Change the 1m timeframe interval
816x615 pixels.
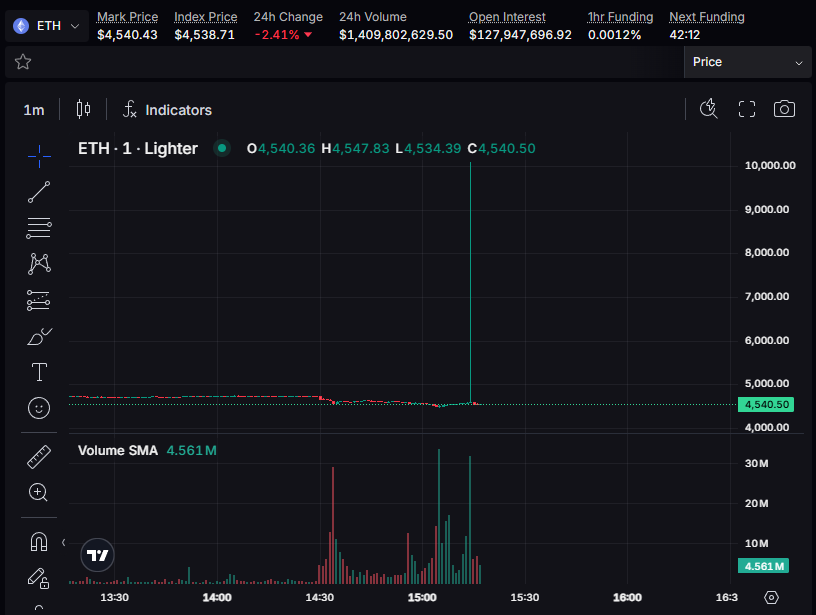coord(34,110)
